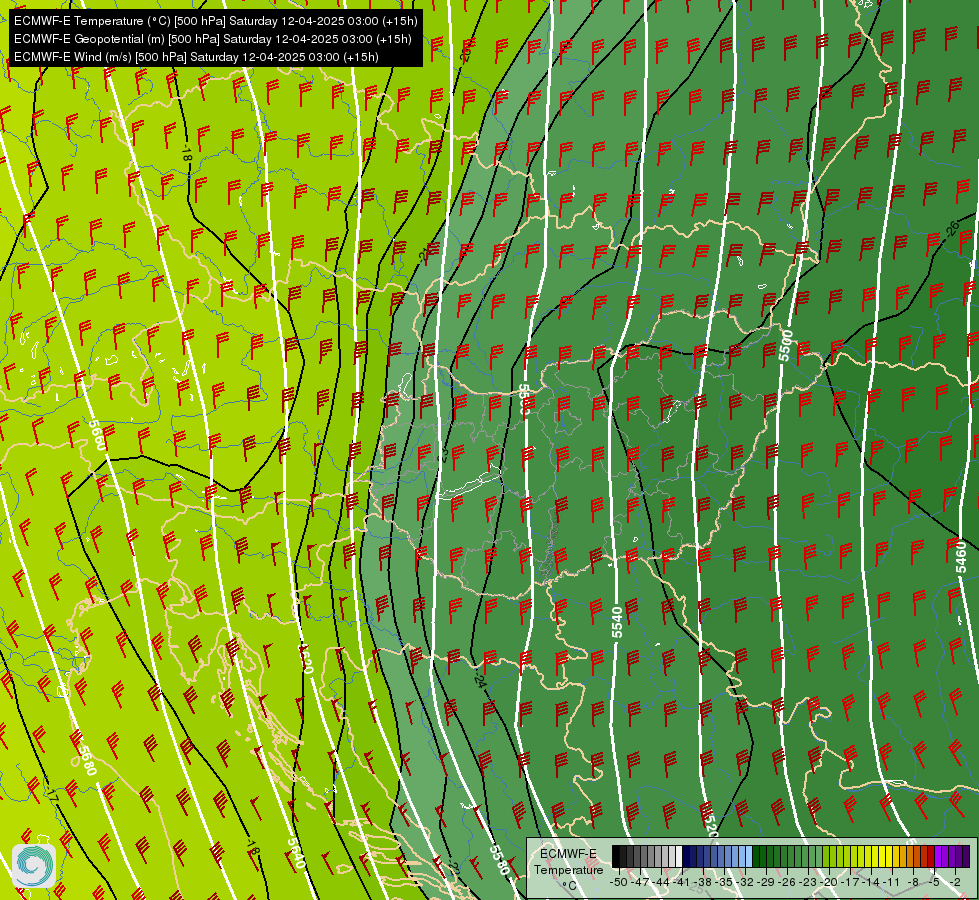Click the legend's ECMWF-E Temperature °C label

coord(568,869)
